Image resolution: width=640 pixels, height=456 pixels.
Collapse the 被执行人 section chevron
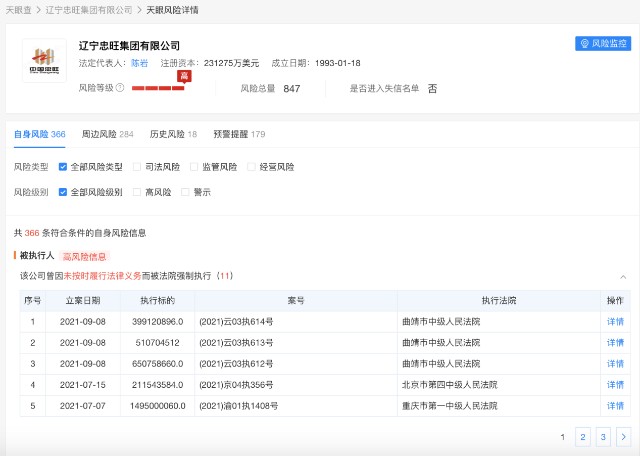click(623, 277)
